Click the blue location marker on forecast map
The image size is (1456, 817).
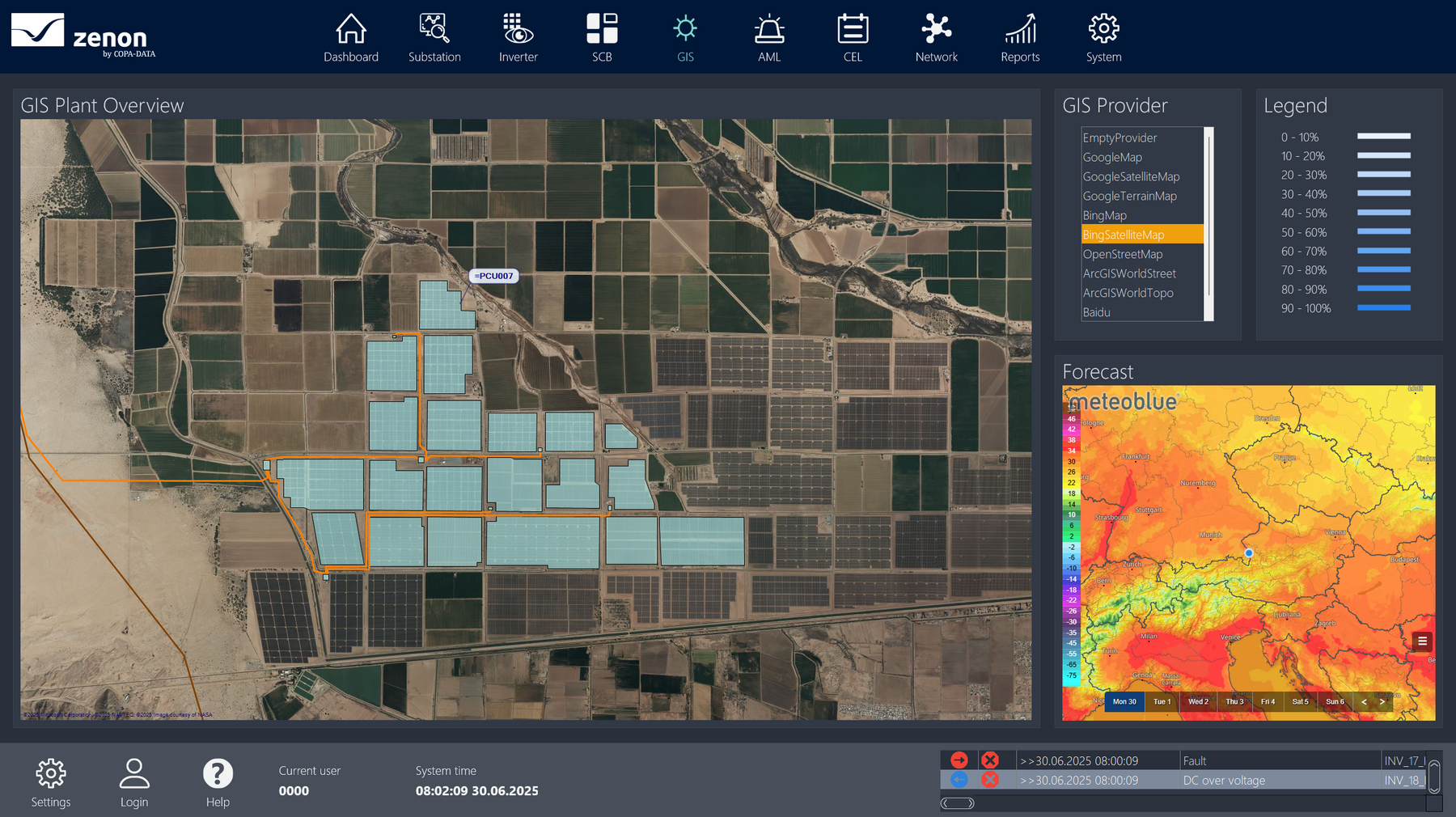point(1249,553)
